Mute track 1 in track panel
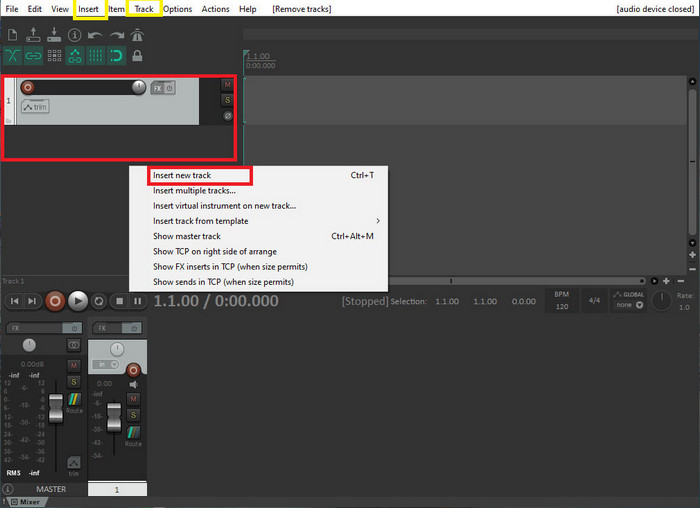The image size is (700, 508). (227, 85)
